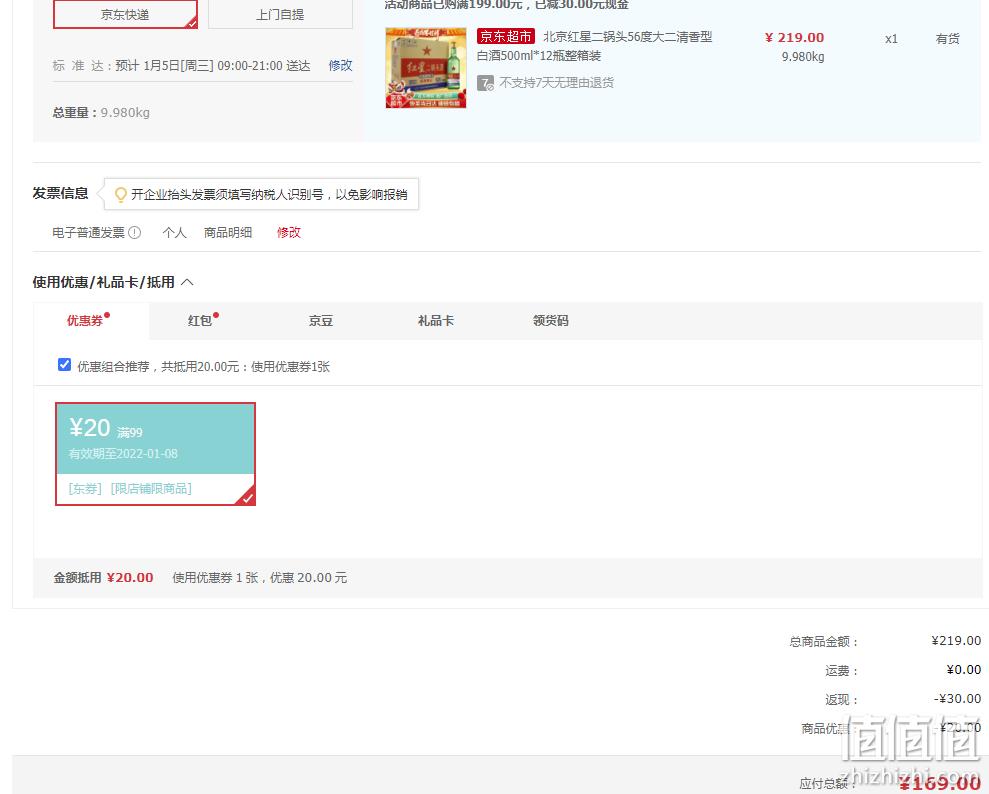Screen dimensions: 989x794
Task: Switch to 京豆 tab
Action: pyautogui.click(x=320, y=321)
